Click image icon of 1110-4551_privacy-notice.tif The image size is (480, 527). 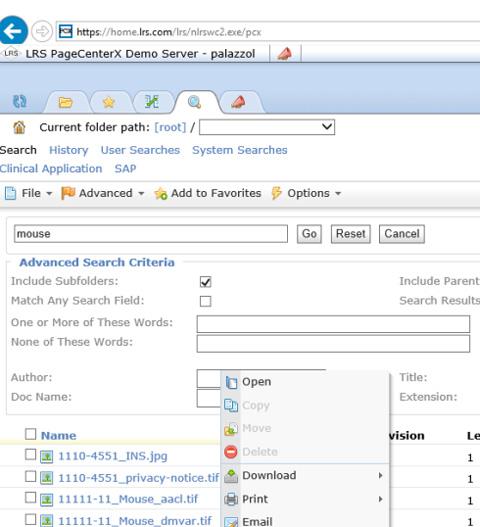[47, 478]
